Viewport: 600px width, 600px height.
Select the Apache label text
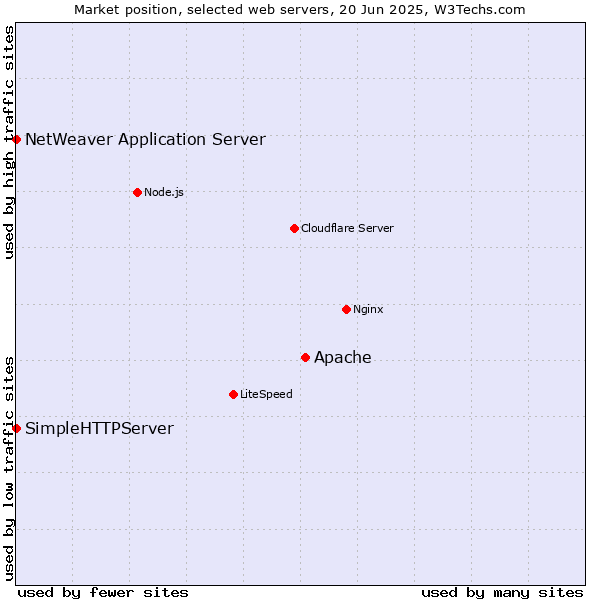click(343, 357)
